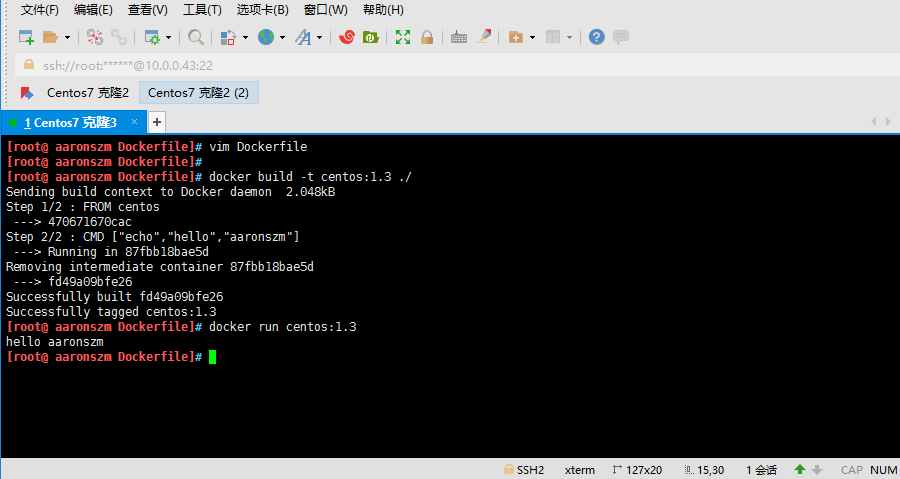
Task: Launch Xftp with red swirl icon
Action: (x=347, y=37)
